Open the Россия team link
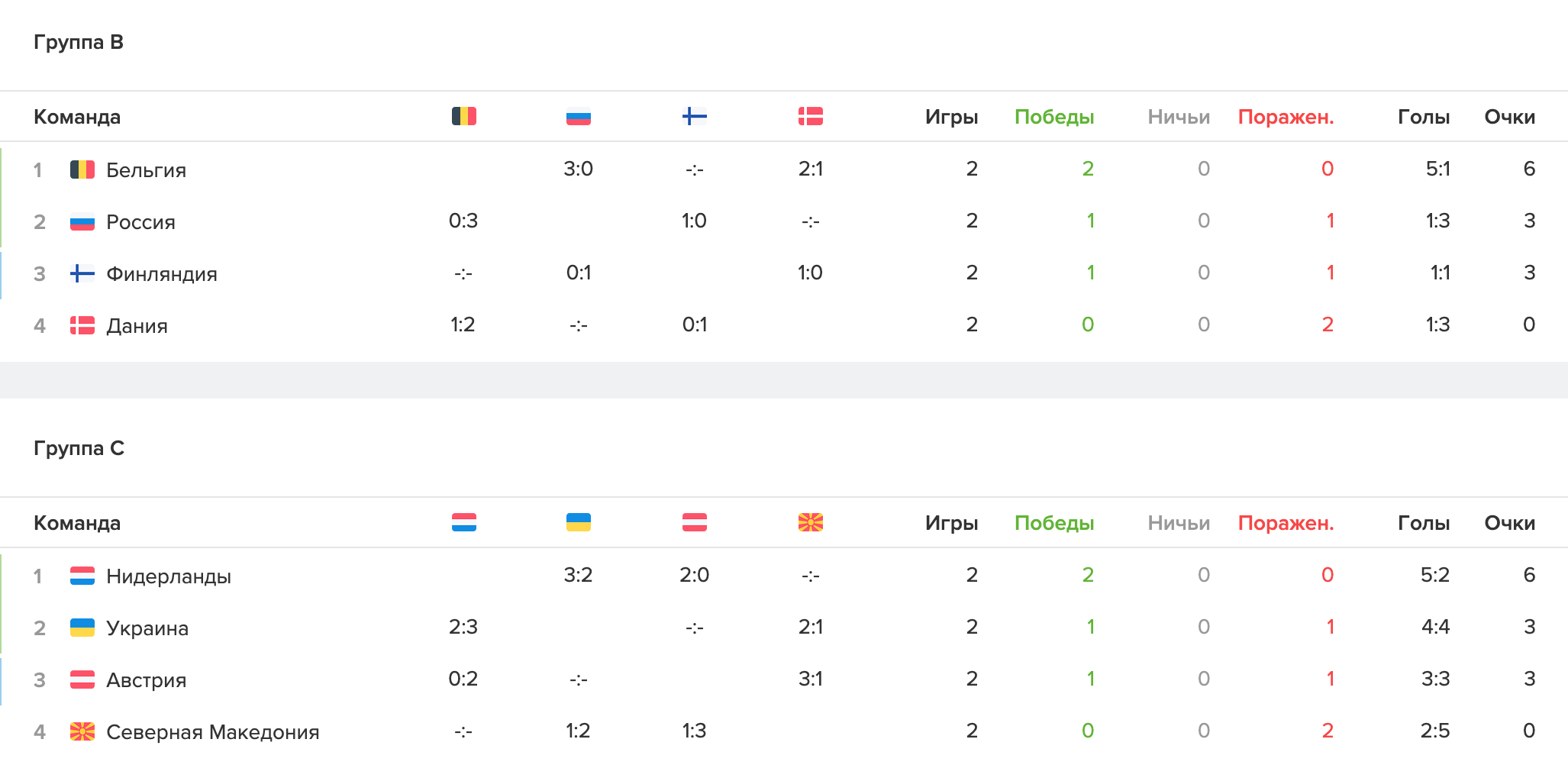Viewport: 1568px width, 765px height. point(140,221)
